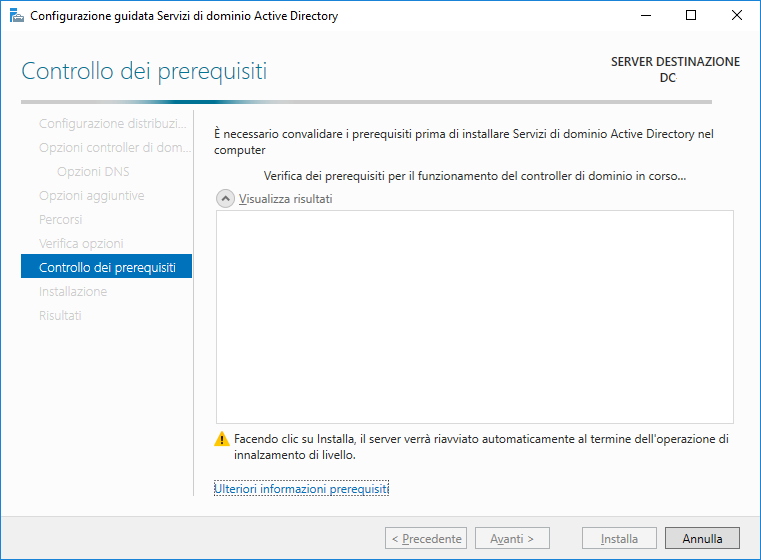Click the Precedente button

(426, 538)
